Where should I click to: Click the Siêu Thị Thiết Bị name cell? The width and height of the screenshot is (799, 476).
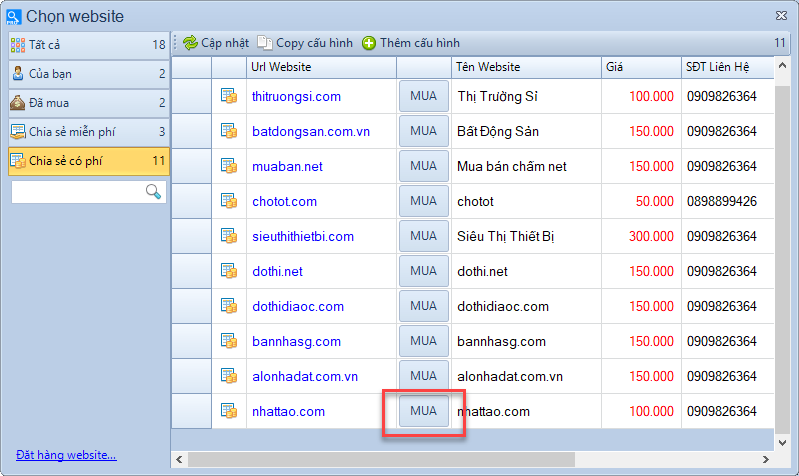tap(526, 236)
